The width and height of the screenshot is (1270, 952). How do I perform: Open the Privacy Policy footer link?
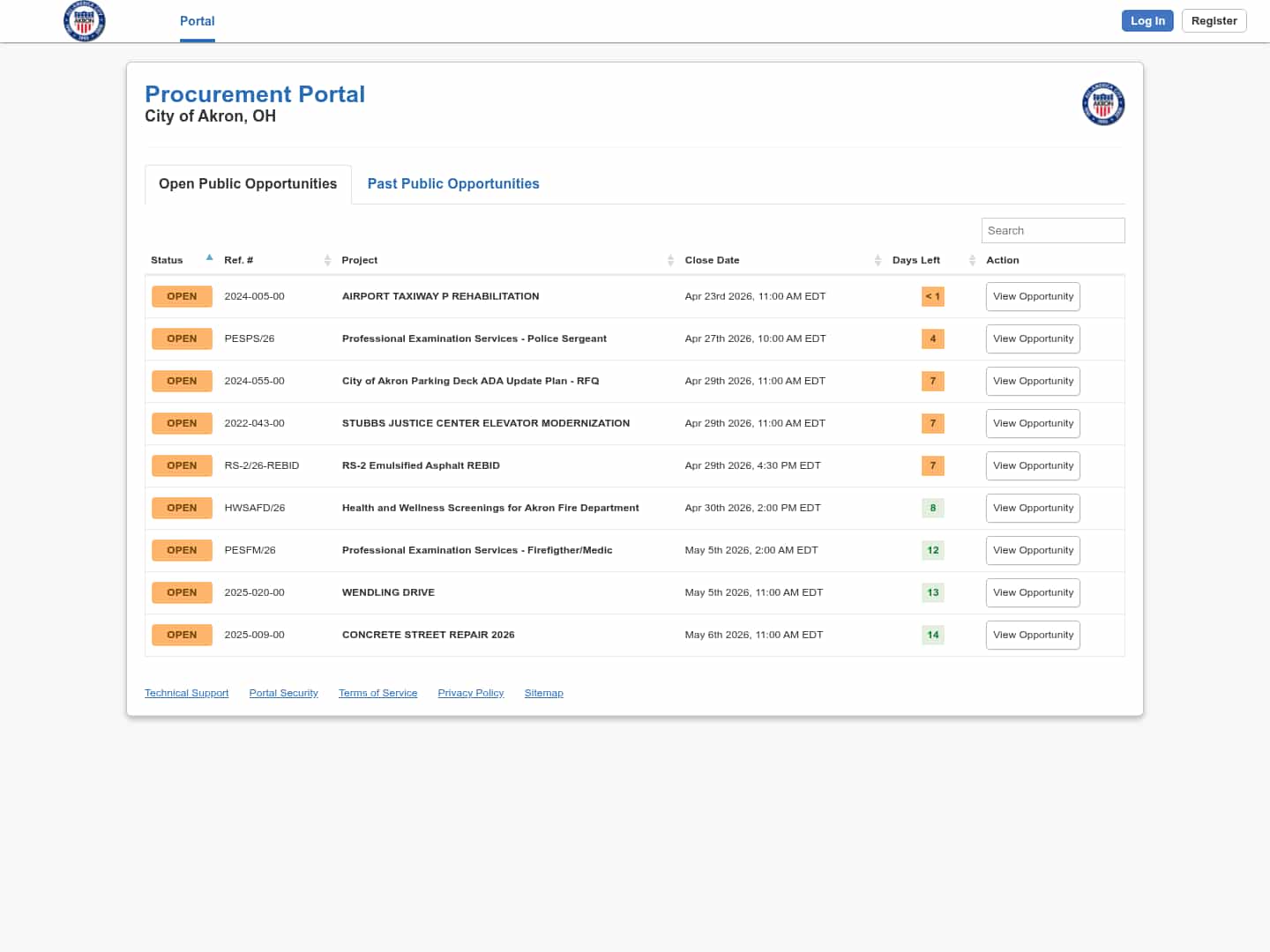coord(470,693)
